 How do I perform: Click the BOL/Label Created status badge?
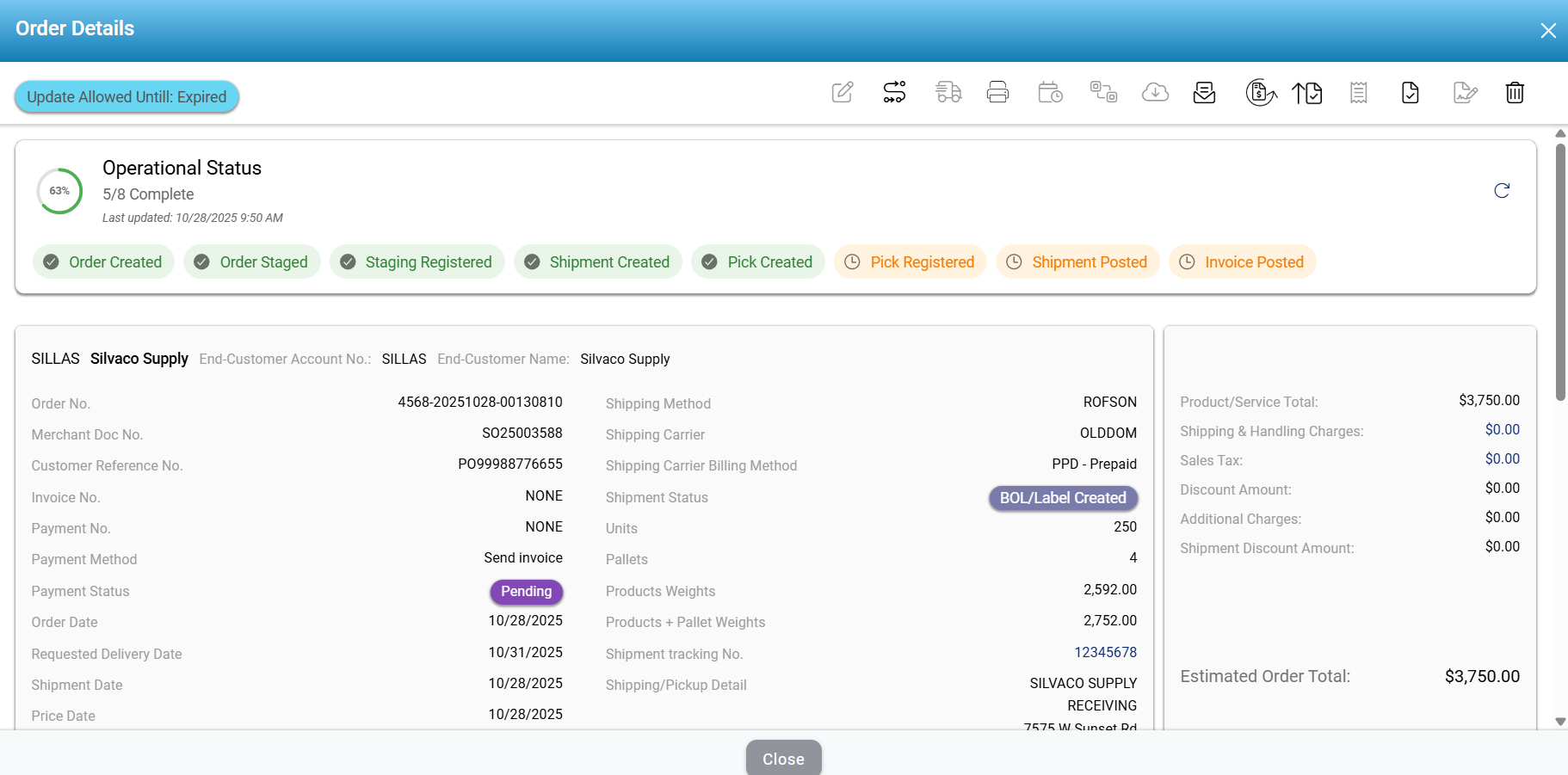(x=1063, y=498)
